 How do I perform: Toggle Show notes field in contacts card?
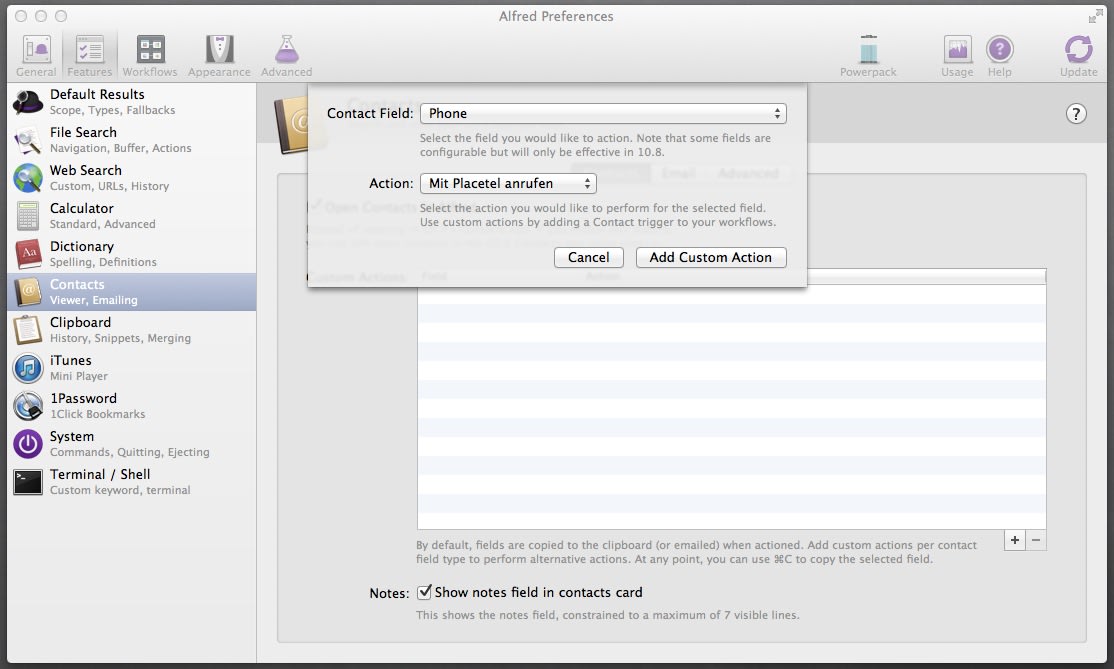point(424,592)
